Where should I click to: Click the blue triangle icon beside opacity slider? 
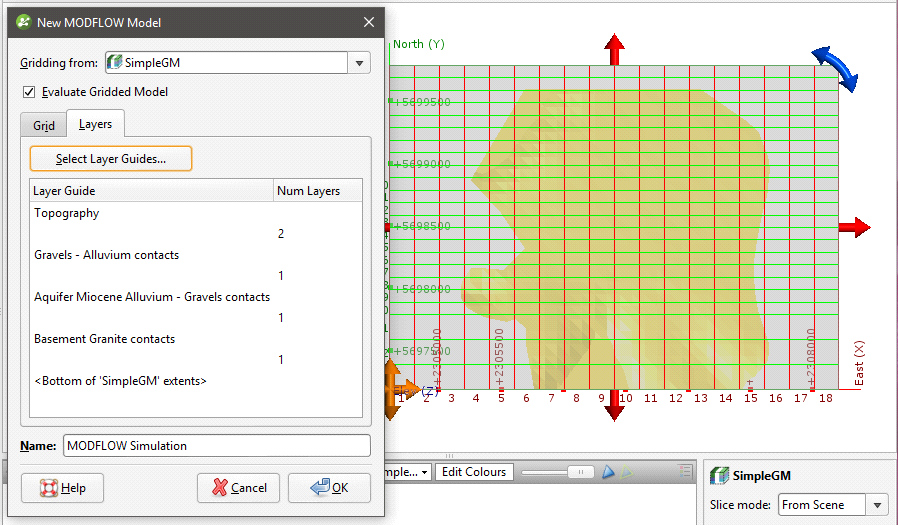coord(606,472)
